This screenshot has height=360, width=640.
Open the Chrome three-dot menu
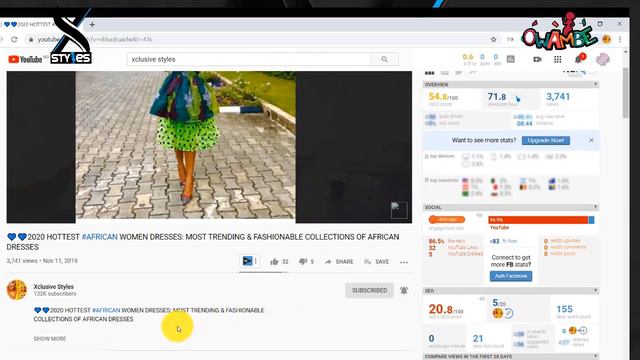[x=620, y=39]
